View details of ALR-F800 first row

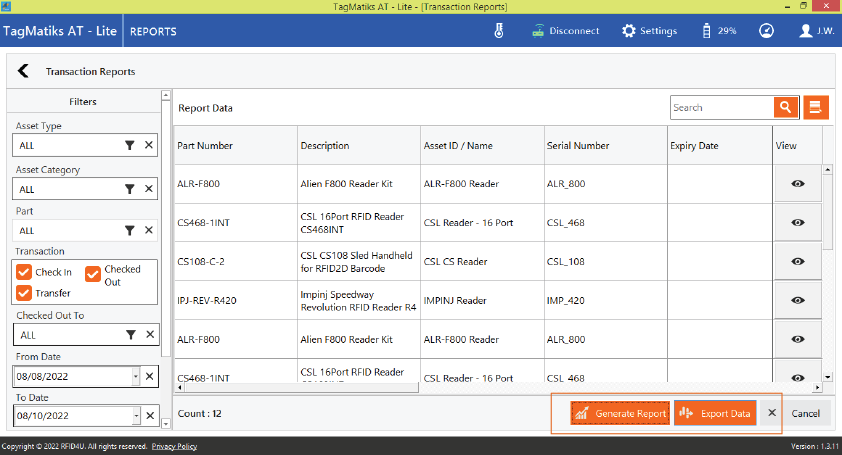coord(797,184)
